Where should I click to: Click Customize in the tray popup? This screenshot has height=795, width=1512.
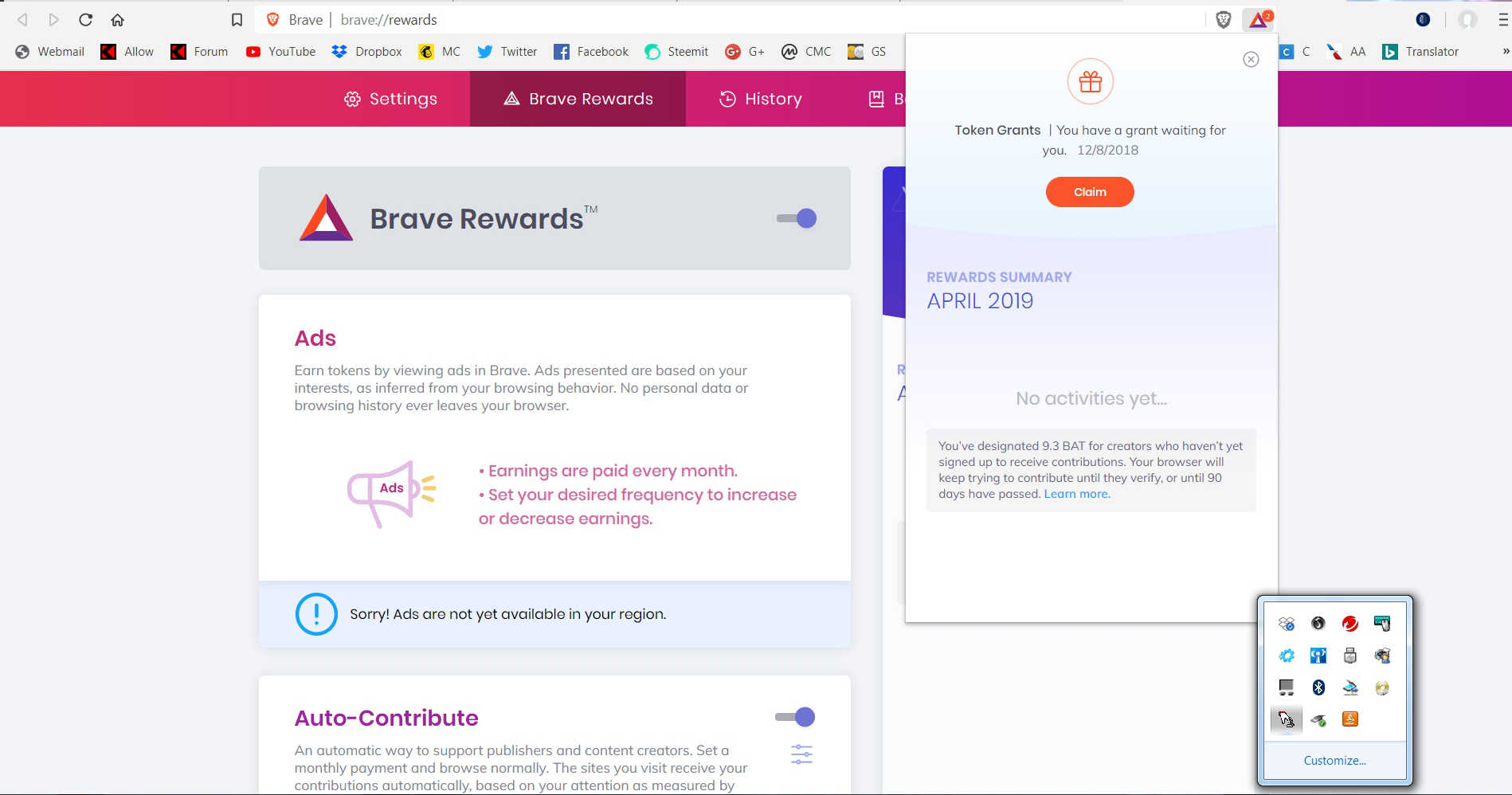tap(1334, 761)
